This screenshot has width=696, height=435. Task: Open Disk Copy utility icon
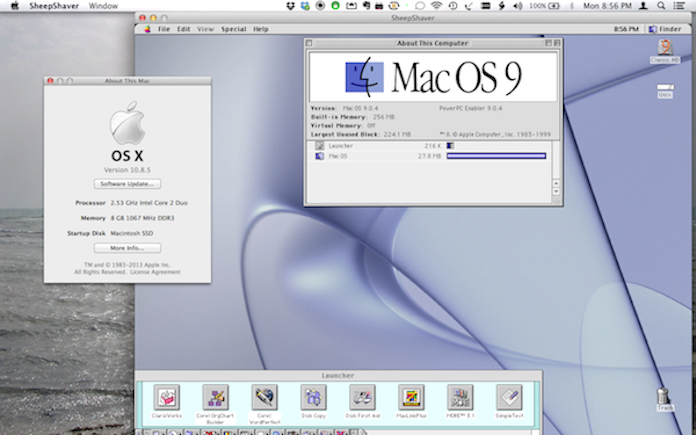point(313,397)
